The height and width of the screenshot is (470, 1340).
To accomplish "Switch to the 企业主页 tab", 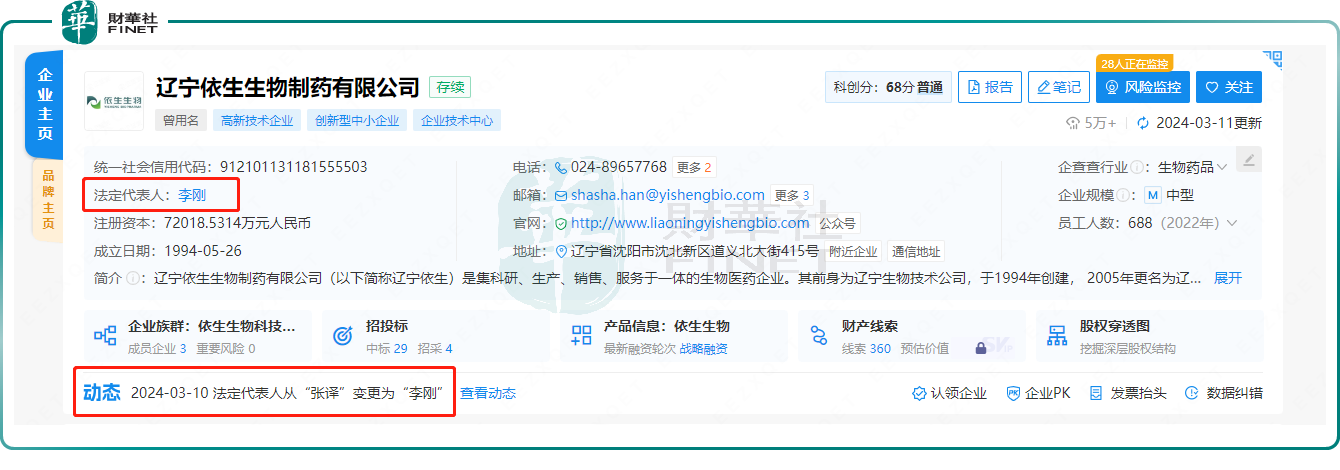I will coord(45,104).
